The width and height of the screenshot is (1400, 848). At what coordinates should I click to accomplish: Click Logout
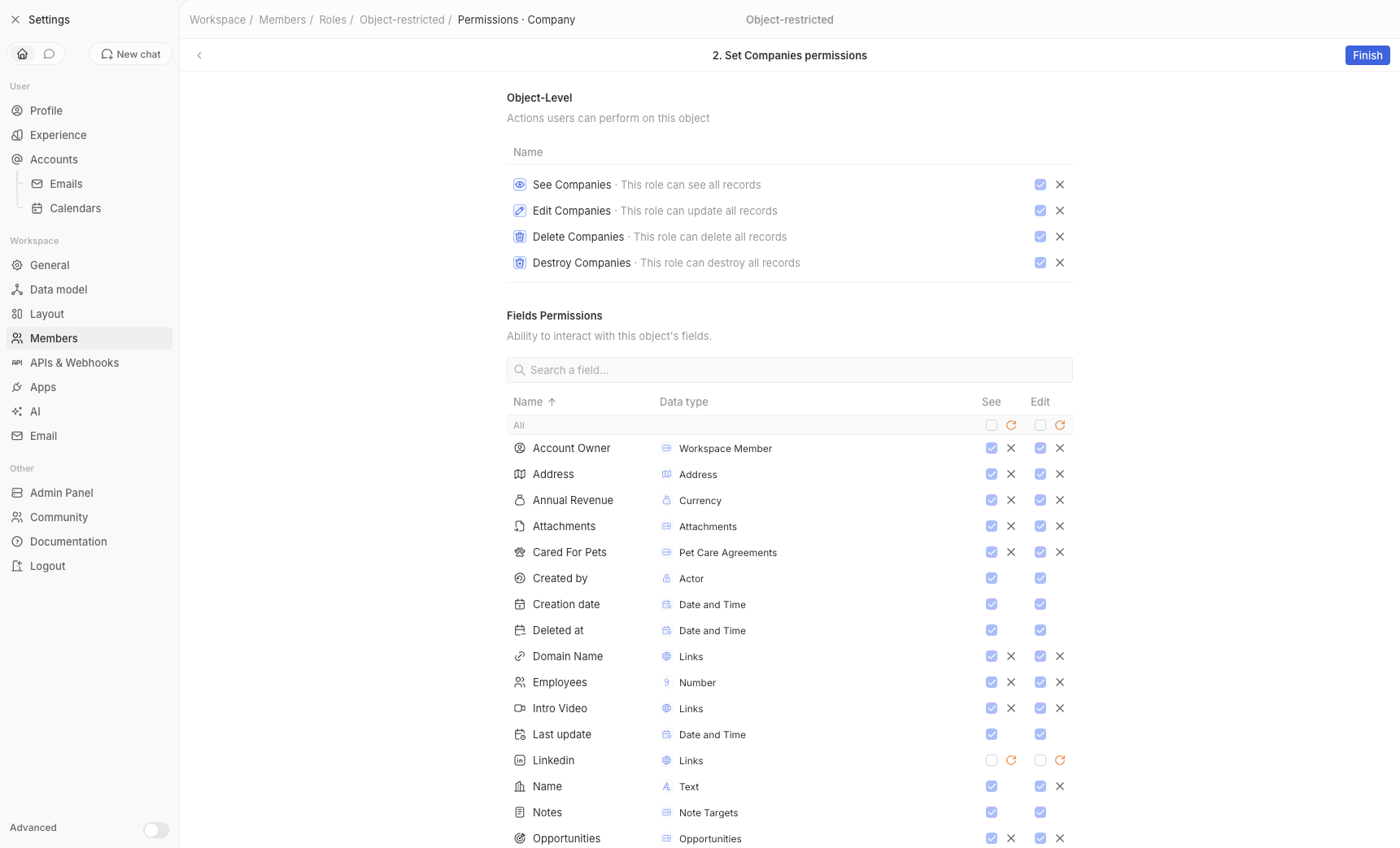click(x=89, y=566)
